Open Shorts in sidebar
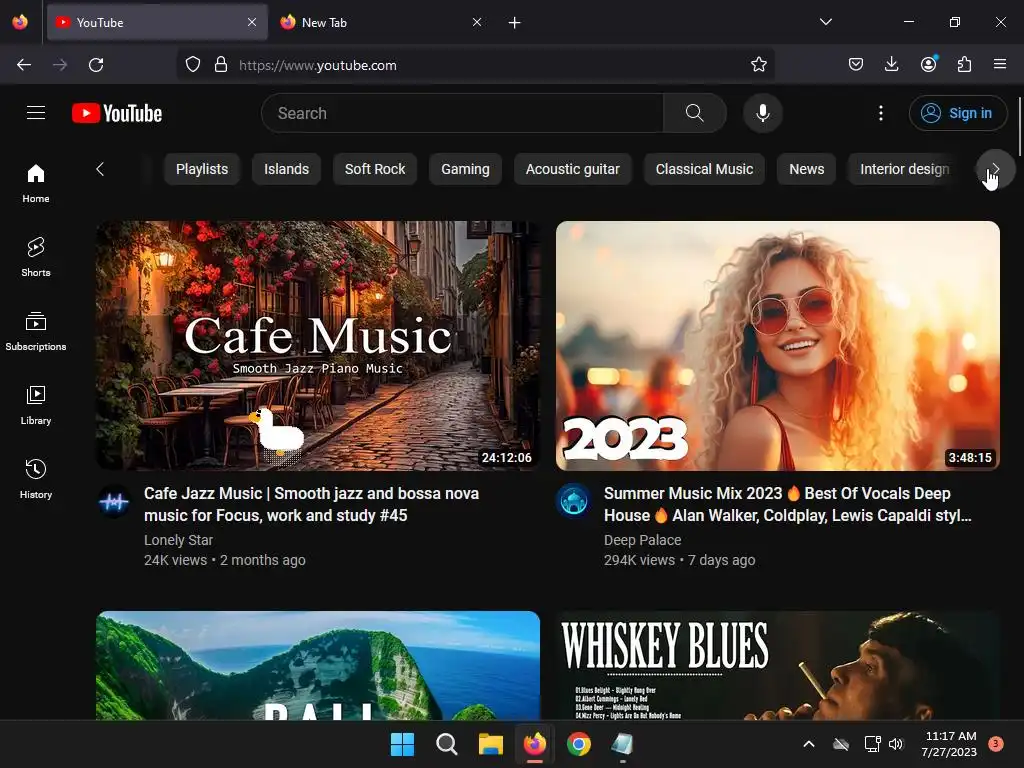Screen dimensions: 1024x768 (36, 257)
